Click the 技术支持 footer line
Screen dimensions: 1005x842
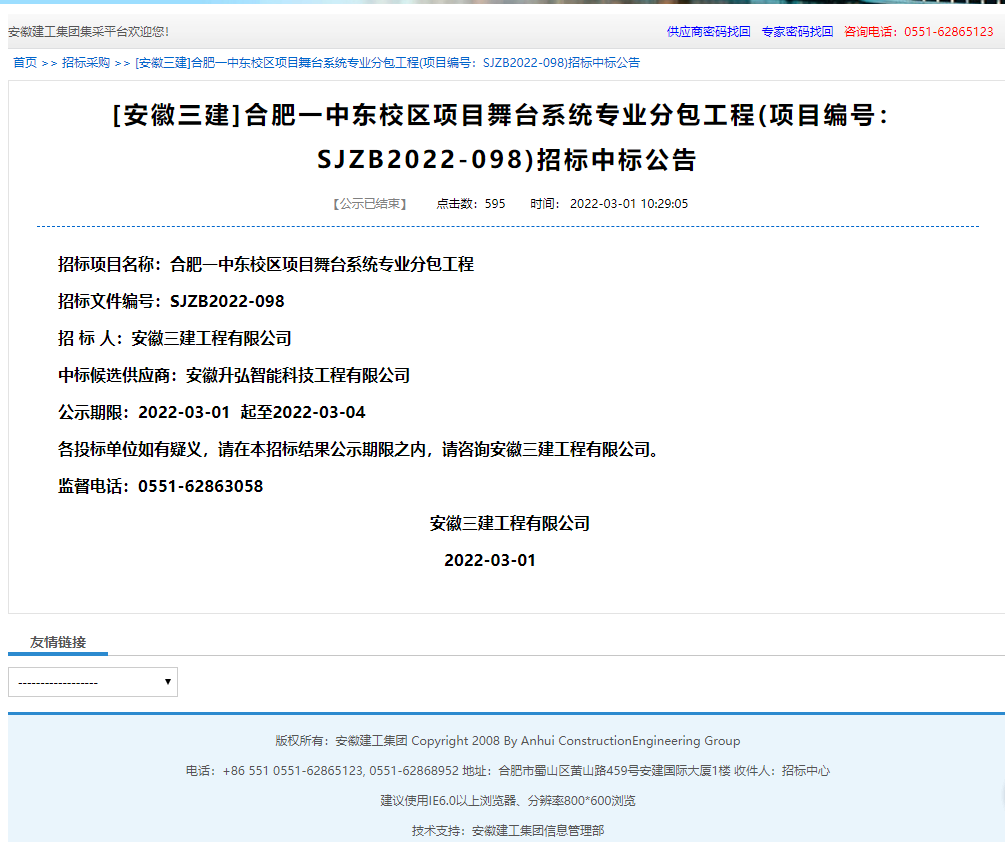point(507,830)
